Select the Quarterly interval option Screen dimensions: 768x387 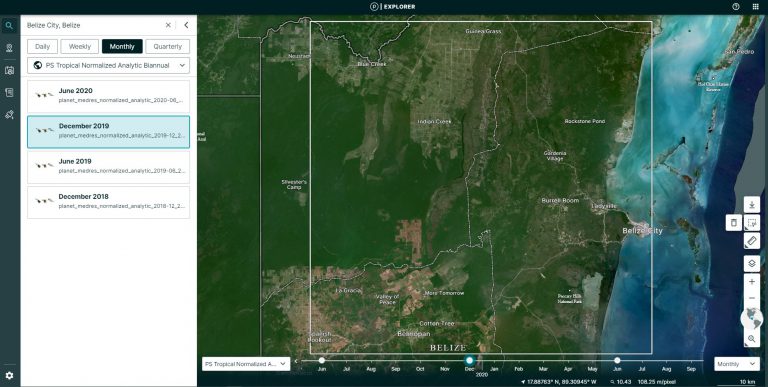tap(168, 47)
